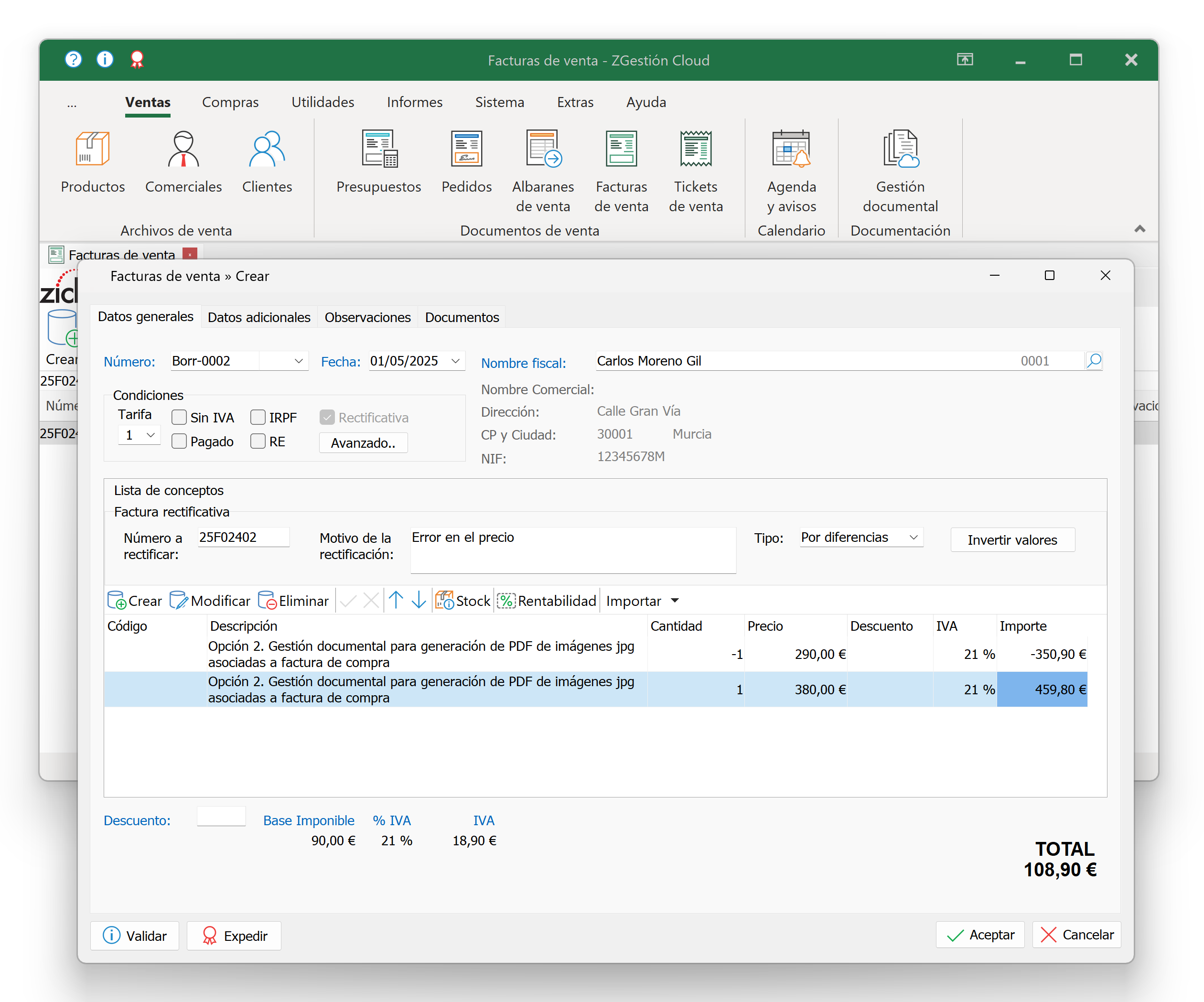Click the Número a rectificar field
The width and height of the screenshot is (1204, 1002).
tap(243, 538)
